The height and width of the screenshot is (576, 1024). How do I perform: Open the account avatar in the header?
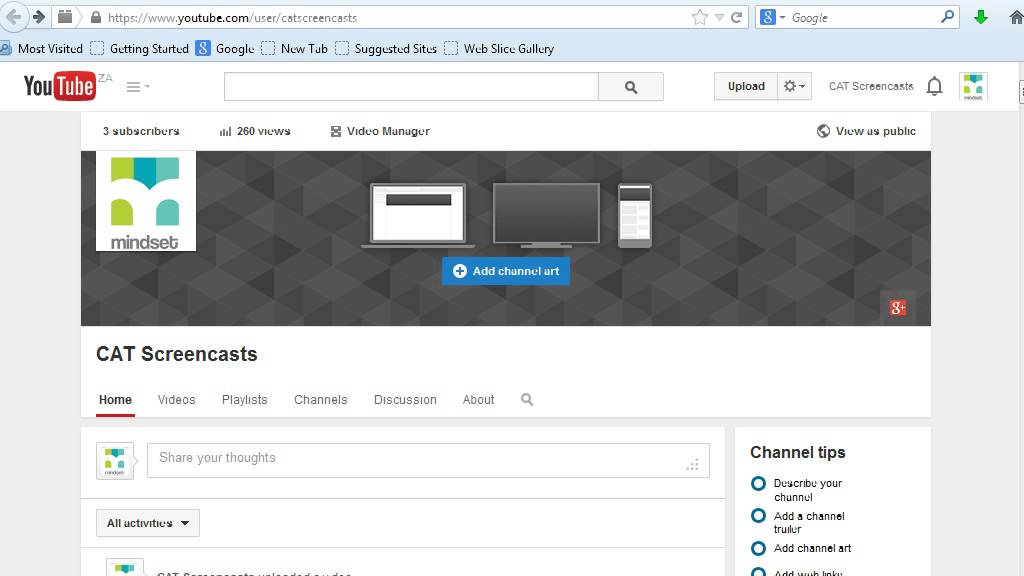[x=973, y=86]
